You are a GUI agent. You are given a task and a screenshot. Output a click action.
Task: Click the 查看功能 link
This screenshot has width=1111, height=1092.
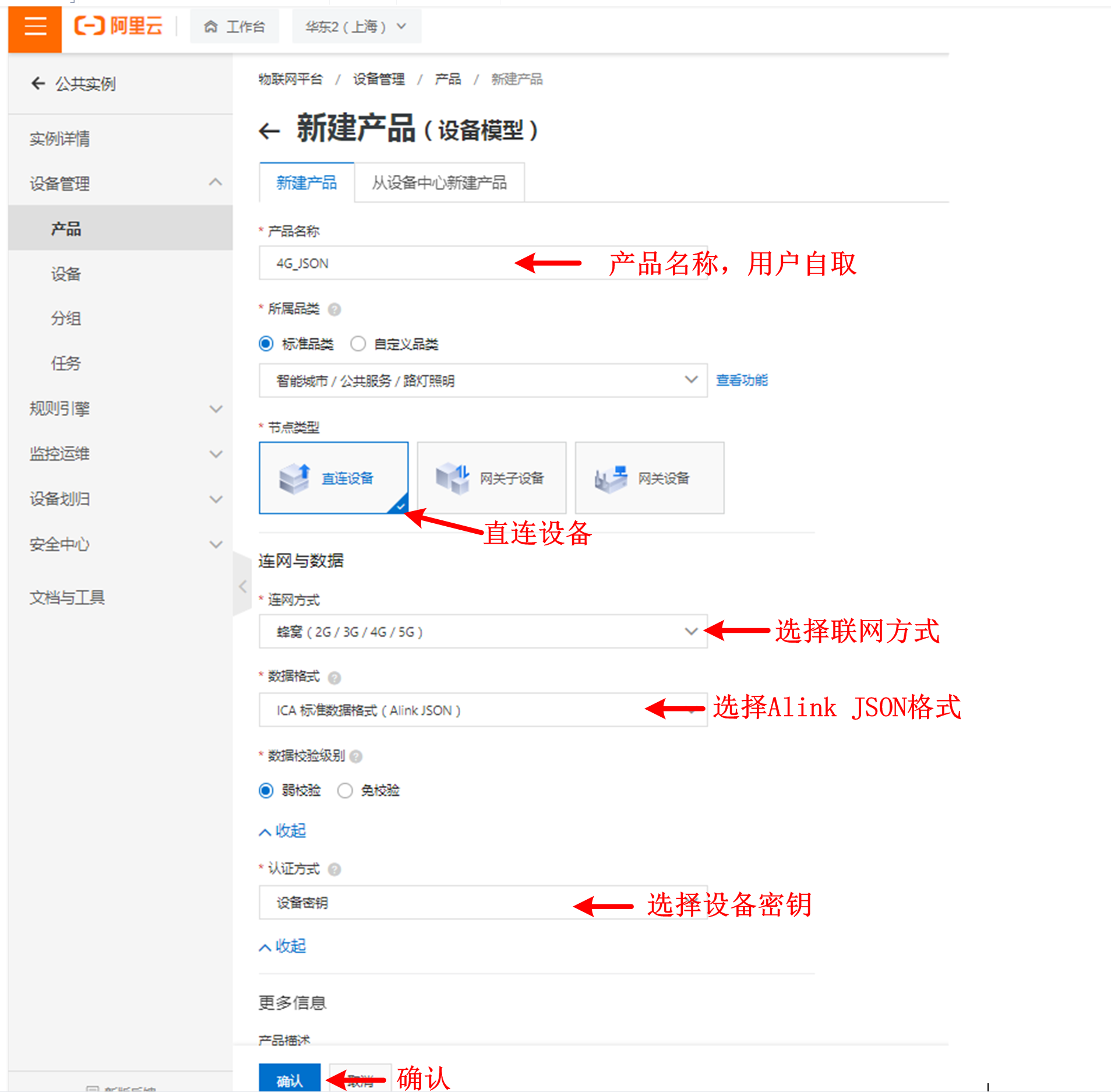click(742, 381)
